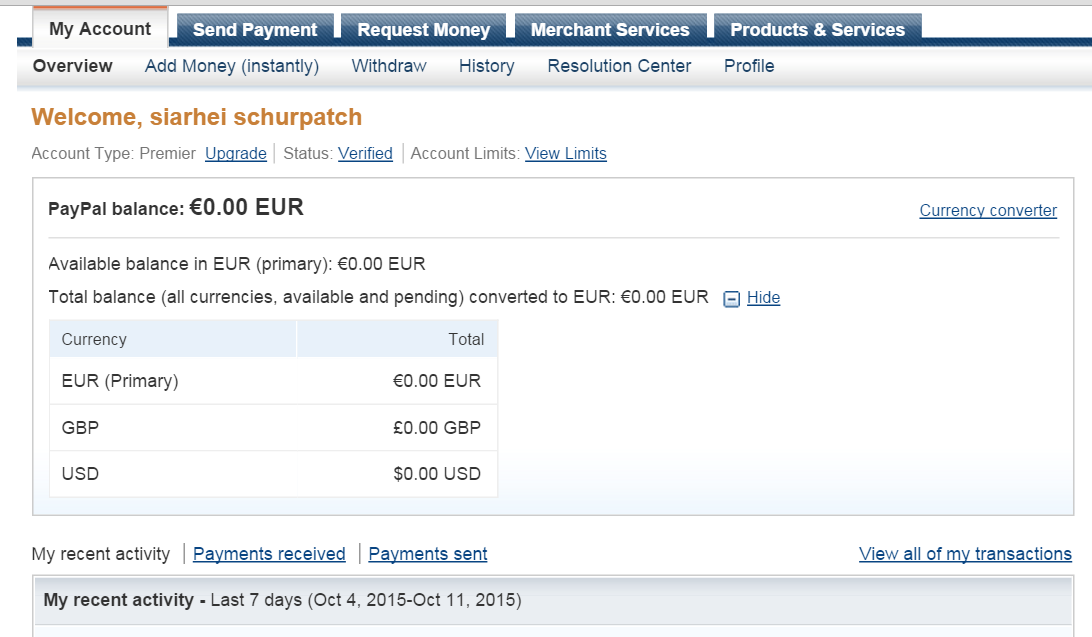The height and width of the screenshot is (637, 1092).
Task: Select the My Account tab
Action: [100, 28]
